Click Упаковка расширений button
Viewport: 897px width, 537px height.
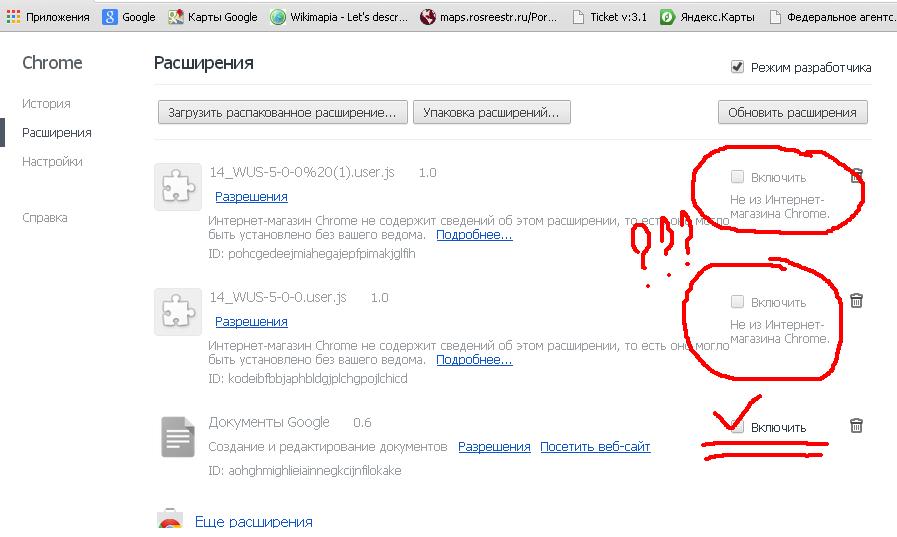491,112
